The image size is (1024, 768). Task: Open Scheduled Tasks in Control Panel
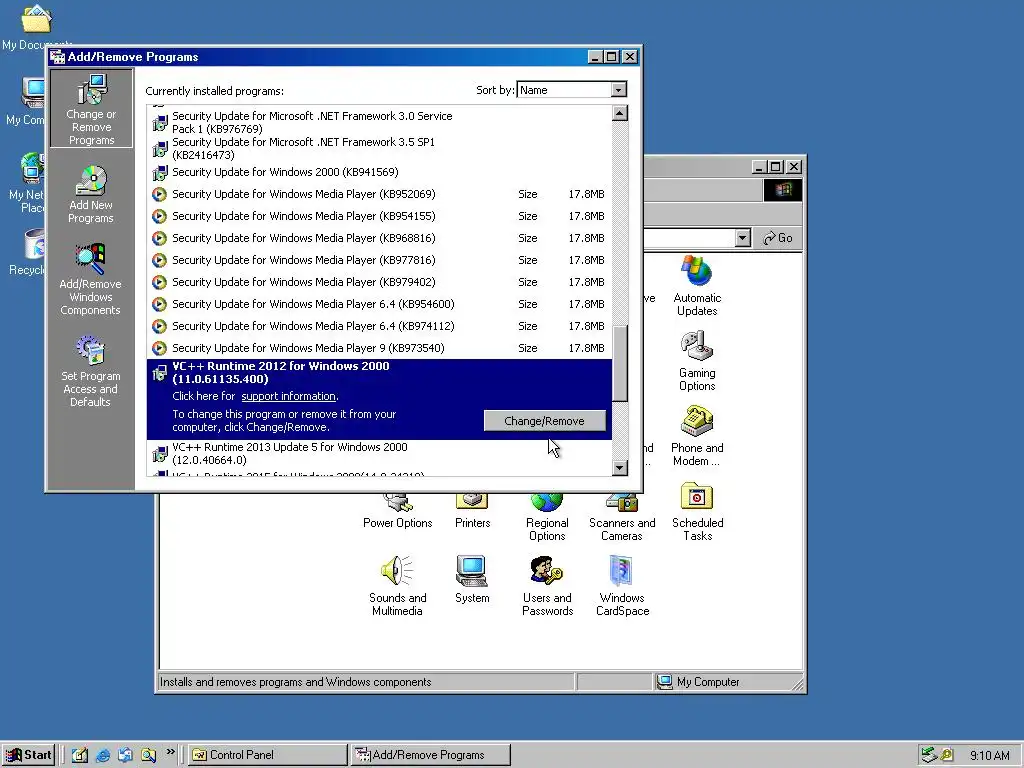click(697, 511)
